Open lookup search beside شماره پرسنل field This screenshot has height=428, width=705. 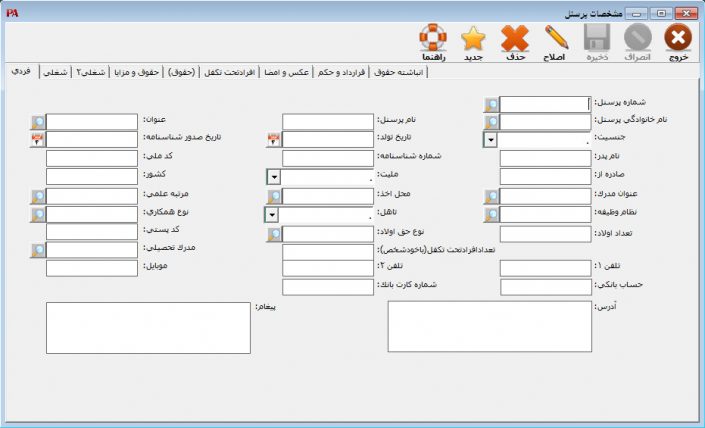[x=491, y=104]
